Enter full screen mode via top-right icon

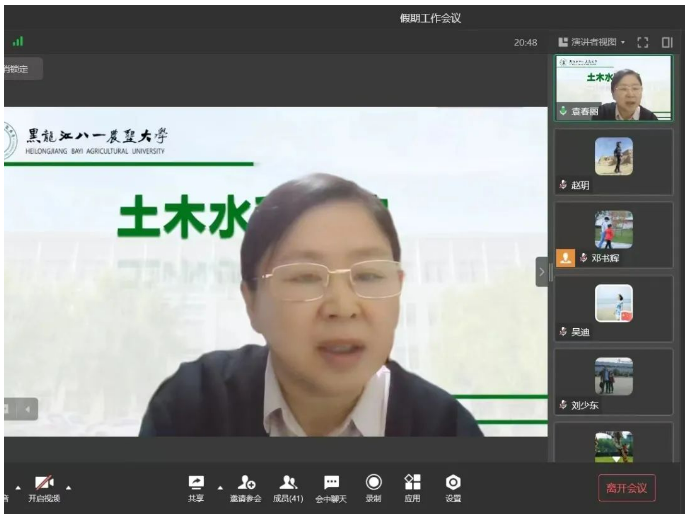(x=643, y=43)
